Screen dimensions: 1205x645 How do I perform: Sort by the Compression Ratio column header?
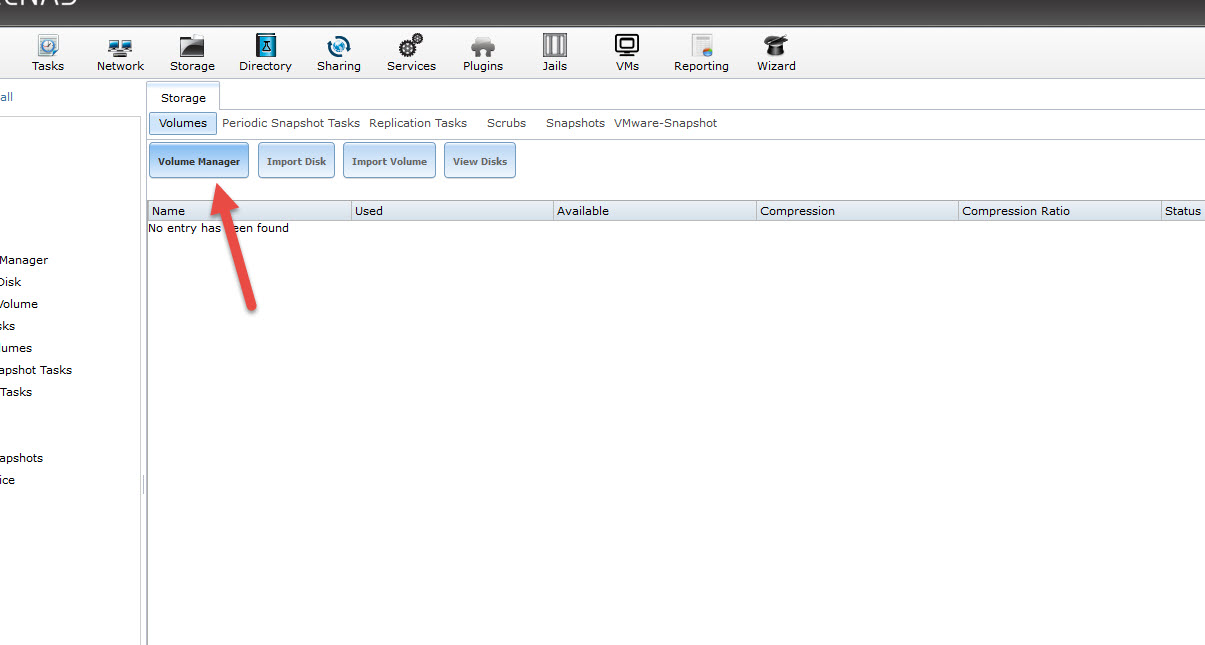click(x=1016, y=211)
